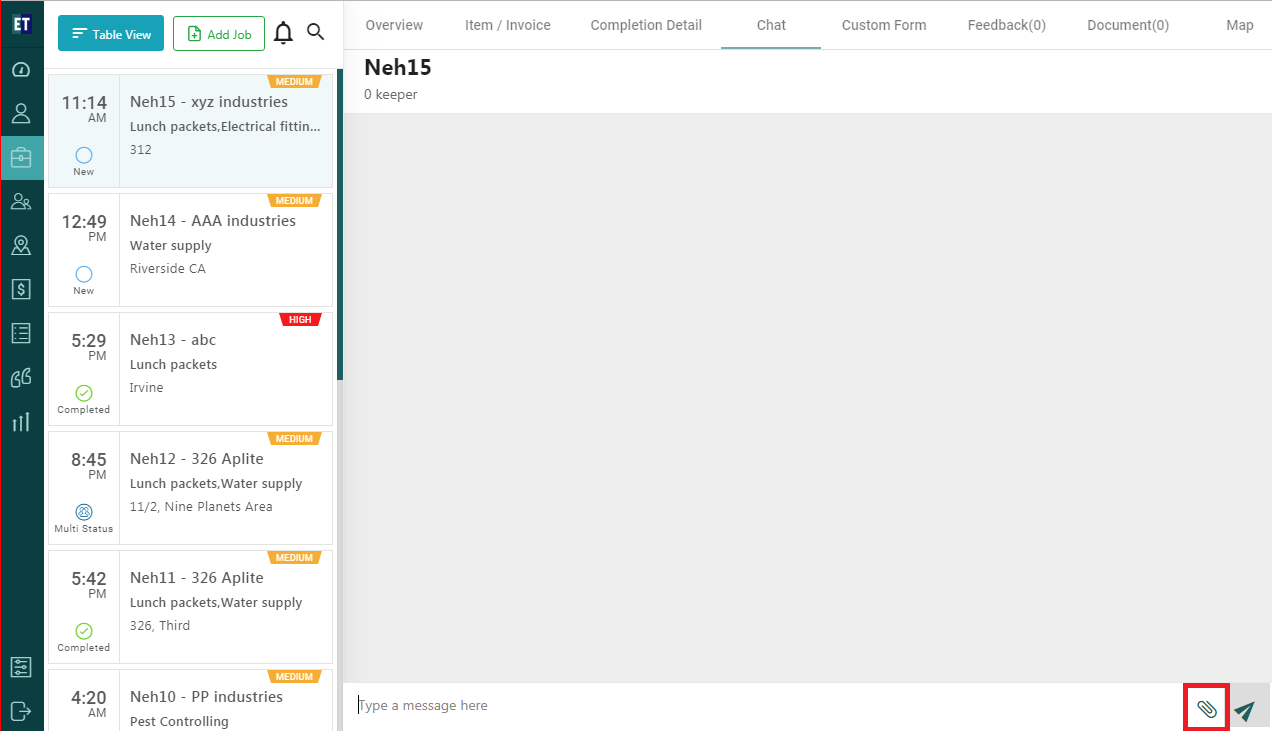
Task: Click the MEDIUM priority badge on Neh14
Action: (x=294, y=201)
